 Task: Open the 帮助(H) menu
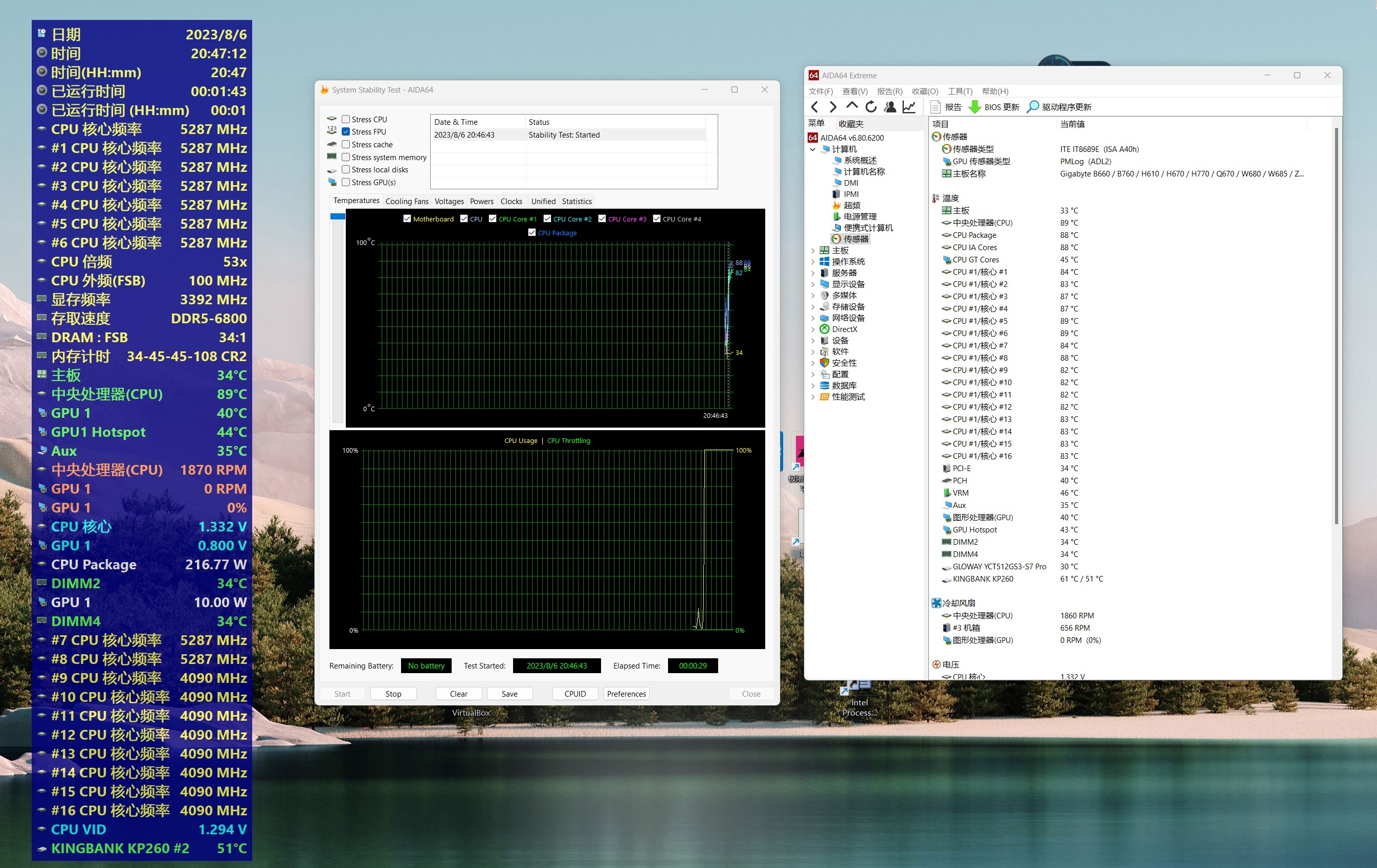pos(995,92)
